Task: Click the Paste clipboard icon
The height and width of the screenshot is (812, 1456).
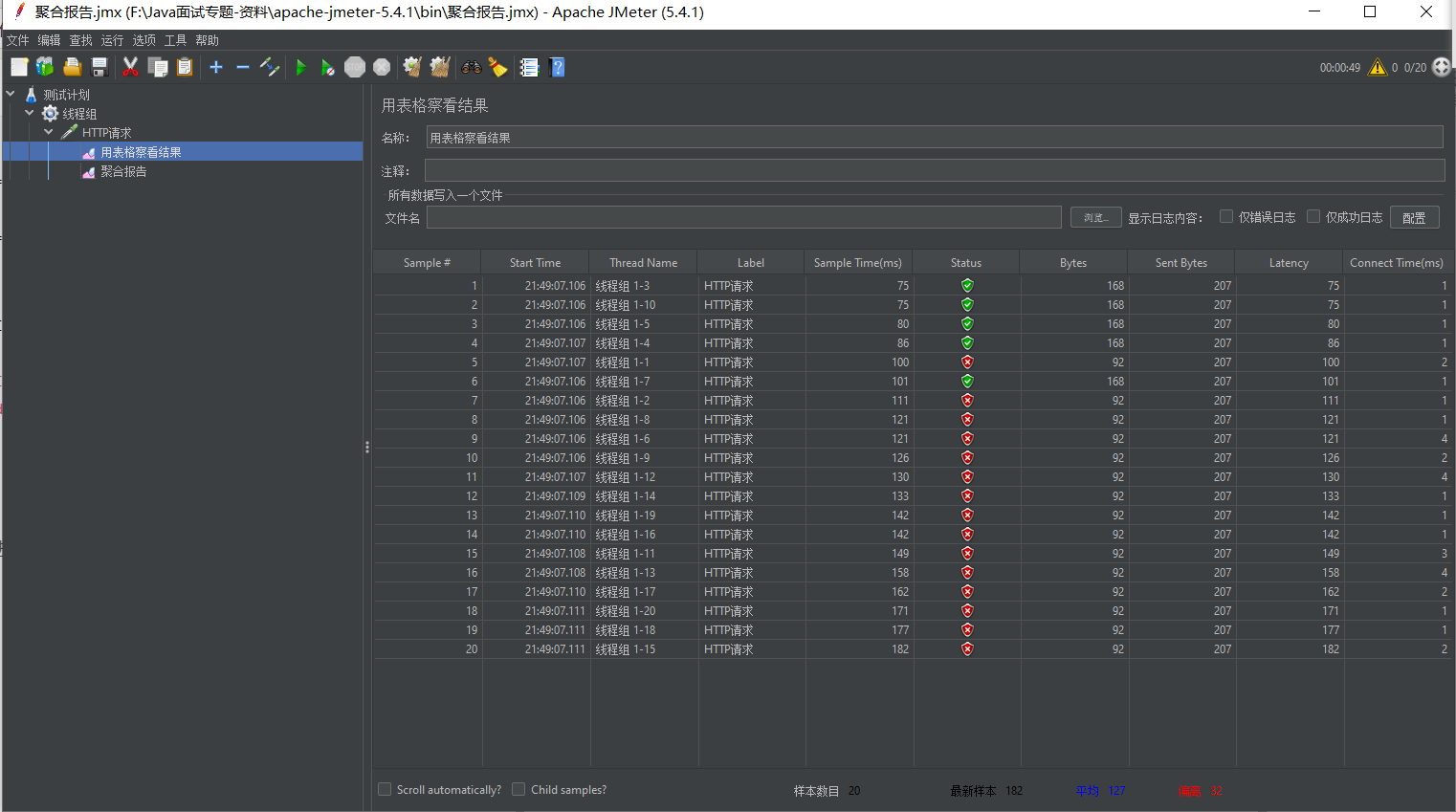Action: click(185, 67)
